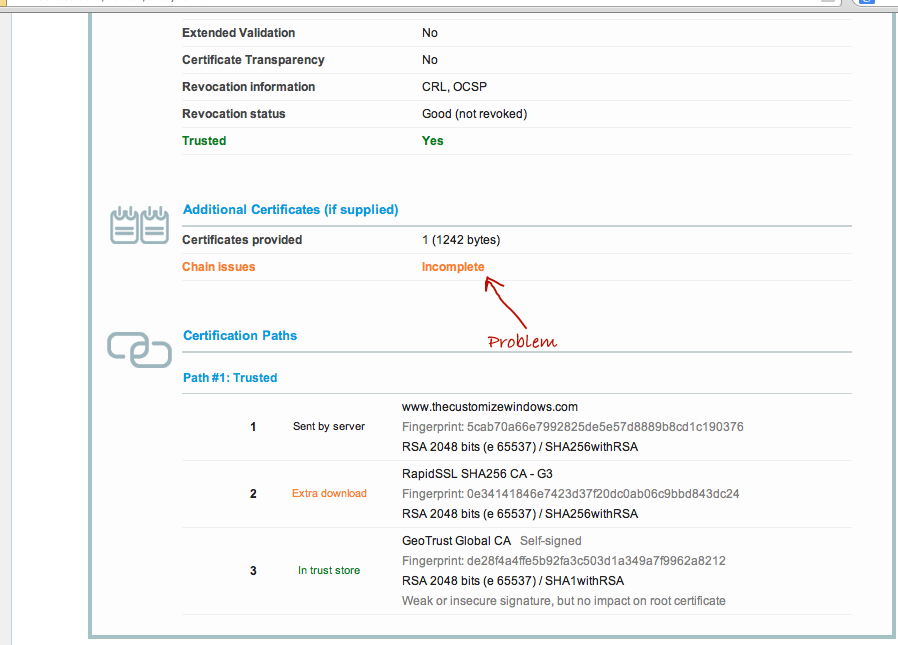Image resolution: width=898 pixels, height=645 pixels.
Task: Click the 'Chain issues' orange label
Action: pos(218,267)
